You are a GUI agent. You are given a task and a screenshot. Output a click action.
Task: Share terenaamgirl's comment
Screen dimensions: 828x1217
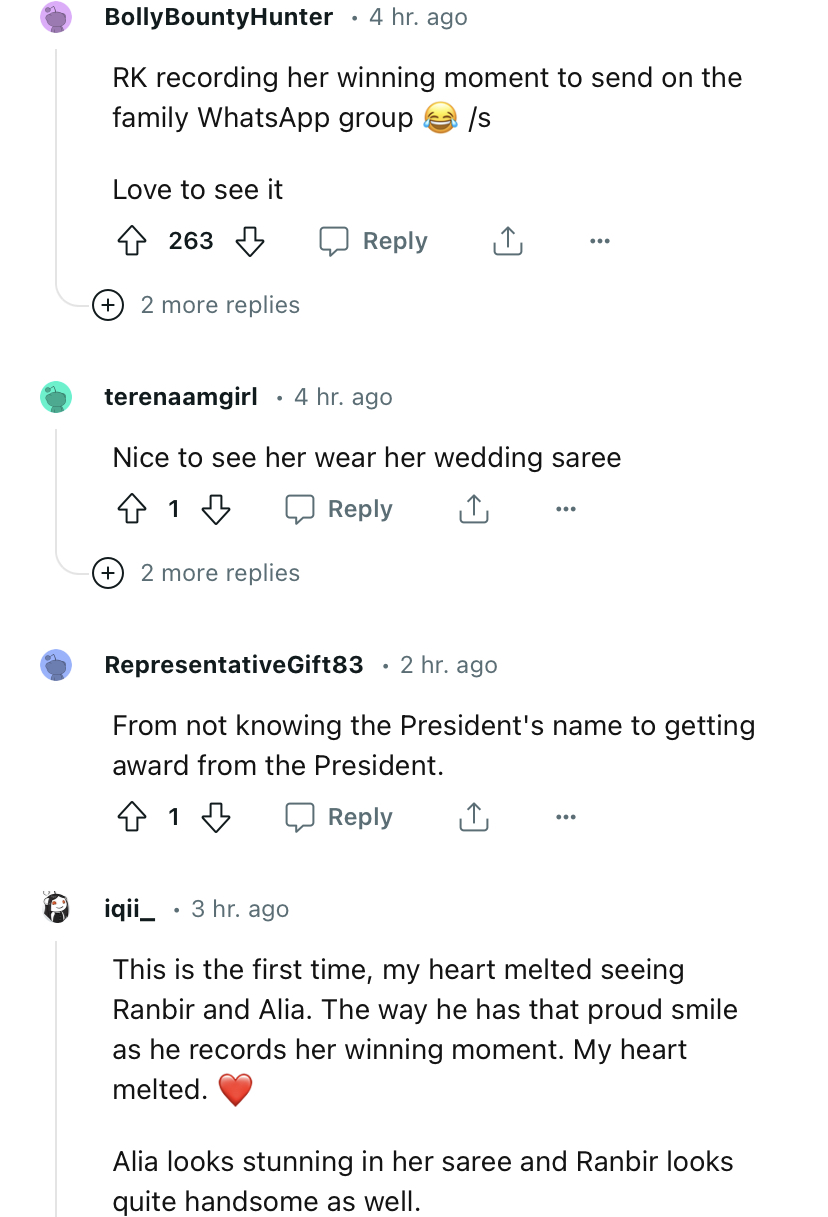click(473, 509)
